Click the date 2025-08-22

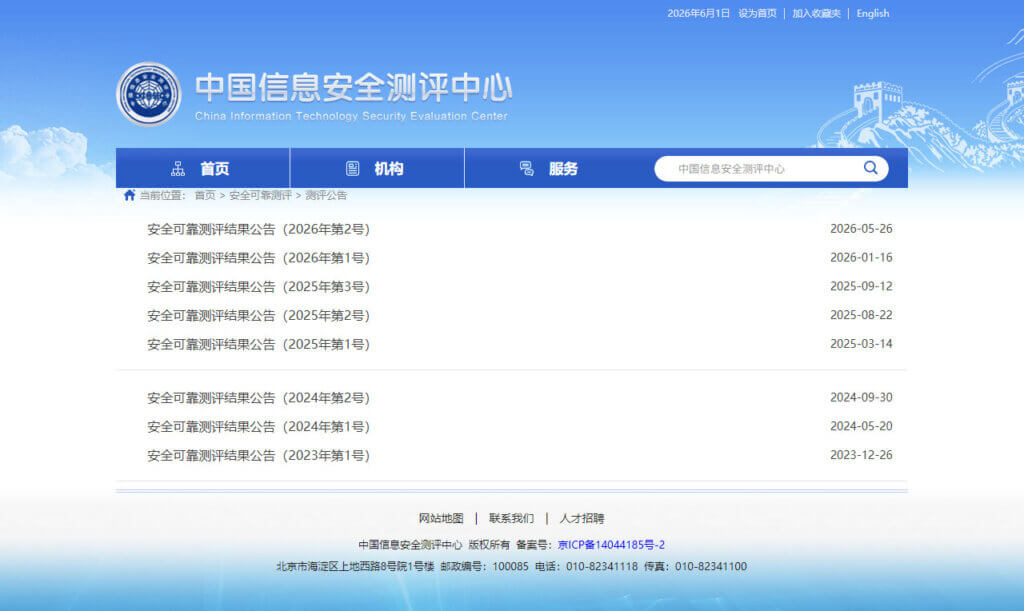(861, 315)
